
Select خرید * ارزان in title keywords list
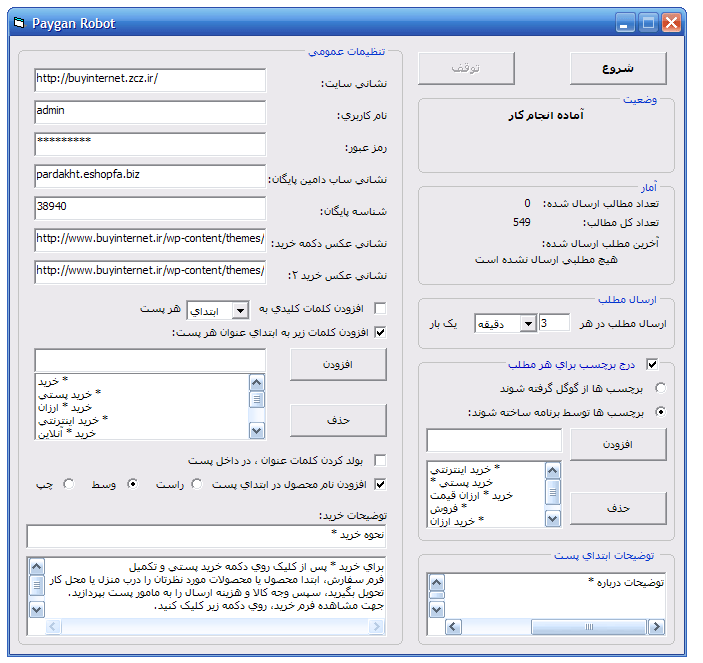65,407
